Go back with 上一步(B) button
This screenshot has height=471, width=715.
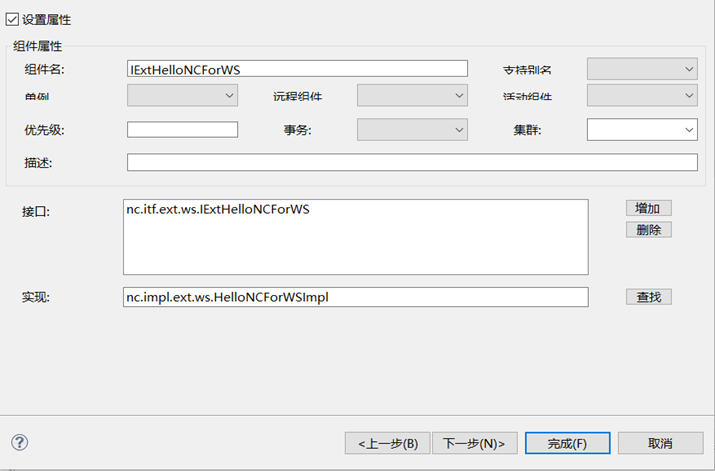(x=388, y=443)
